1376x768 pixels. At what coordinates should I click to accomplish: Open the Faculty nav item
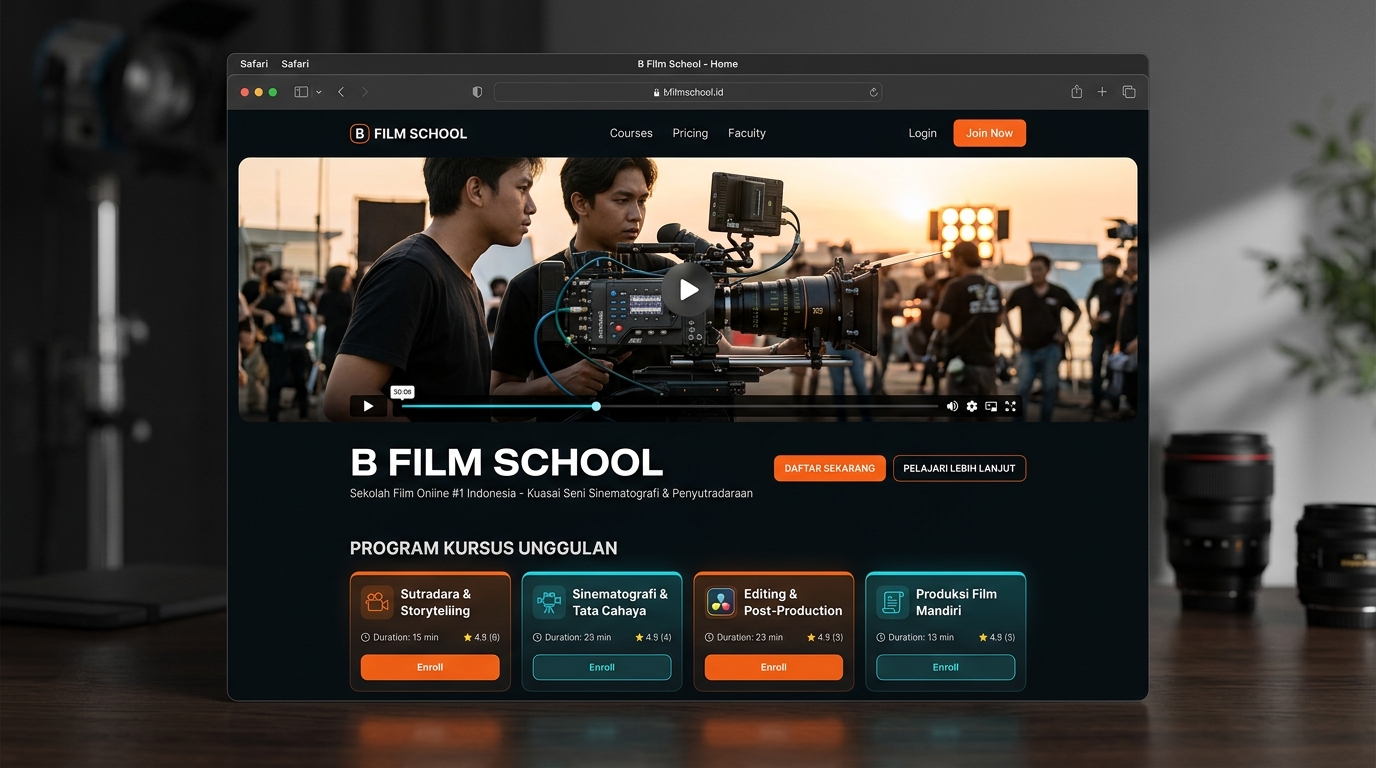coord(747,133)
